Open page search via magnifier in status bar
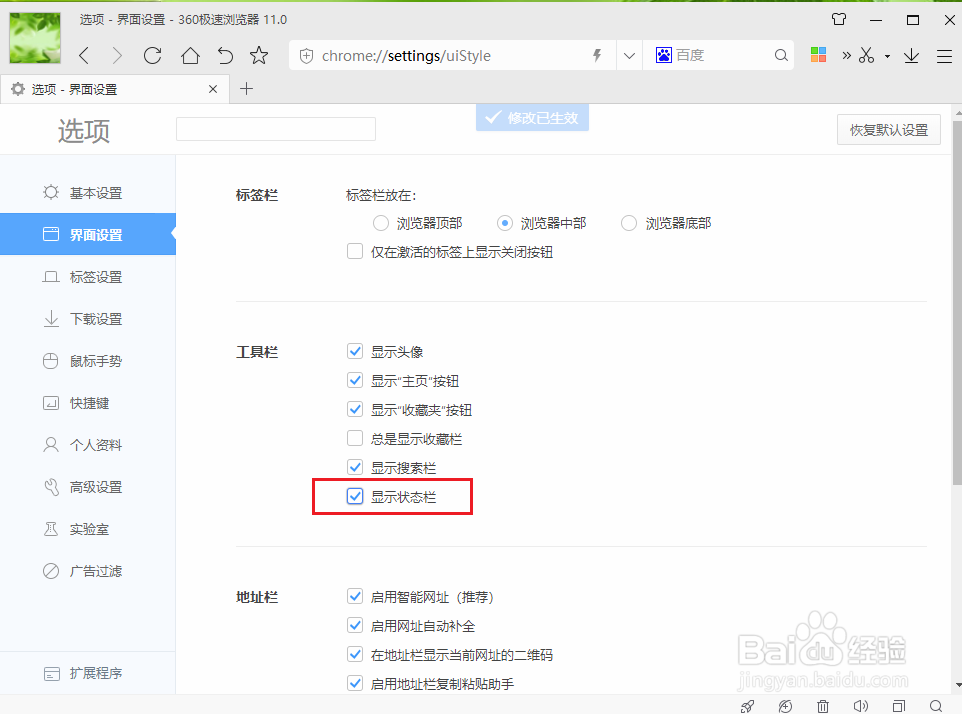The width and height of the screenshot is (962, 714). click(x=936, y=705)
